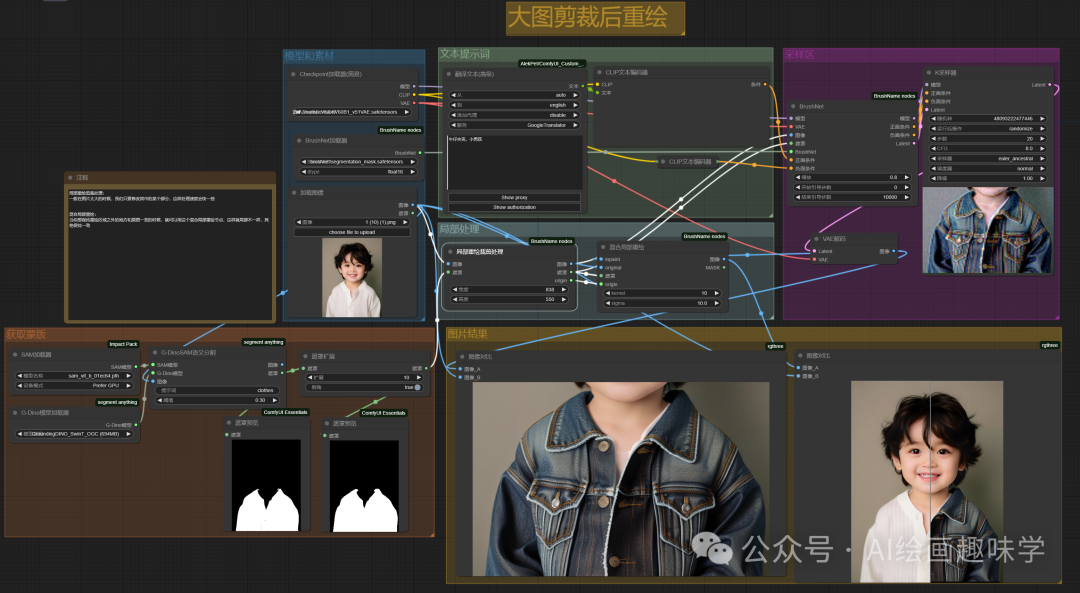The height and width of the screenshot is (593, 1080).
Task: Open the dtype float16 combo
Action: (358, 171)
